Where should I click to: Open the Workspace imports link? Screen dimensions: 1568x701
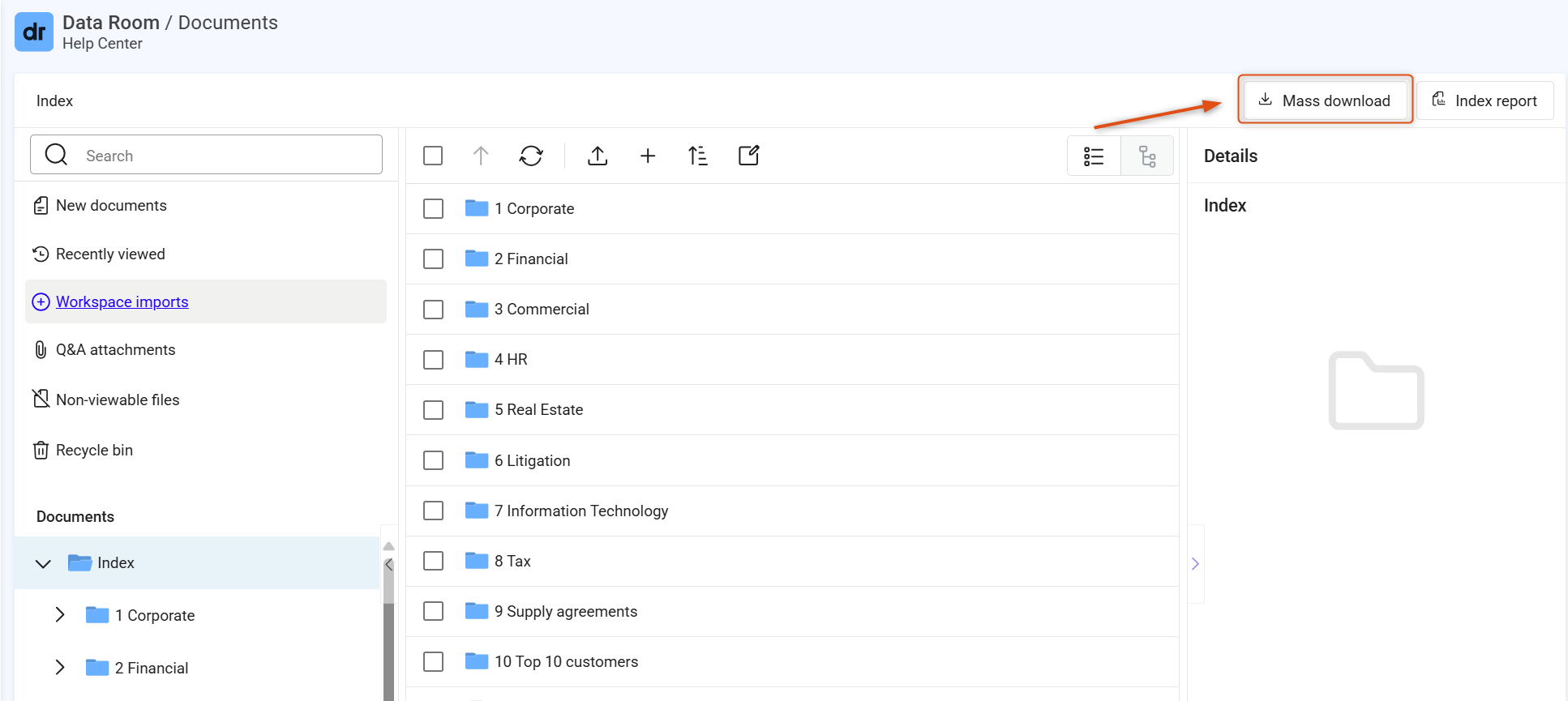tap(122, 301)
